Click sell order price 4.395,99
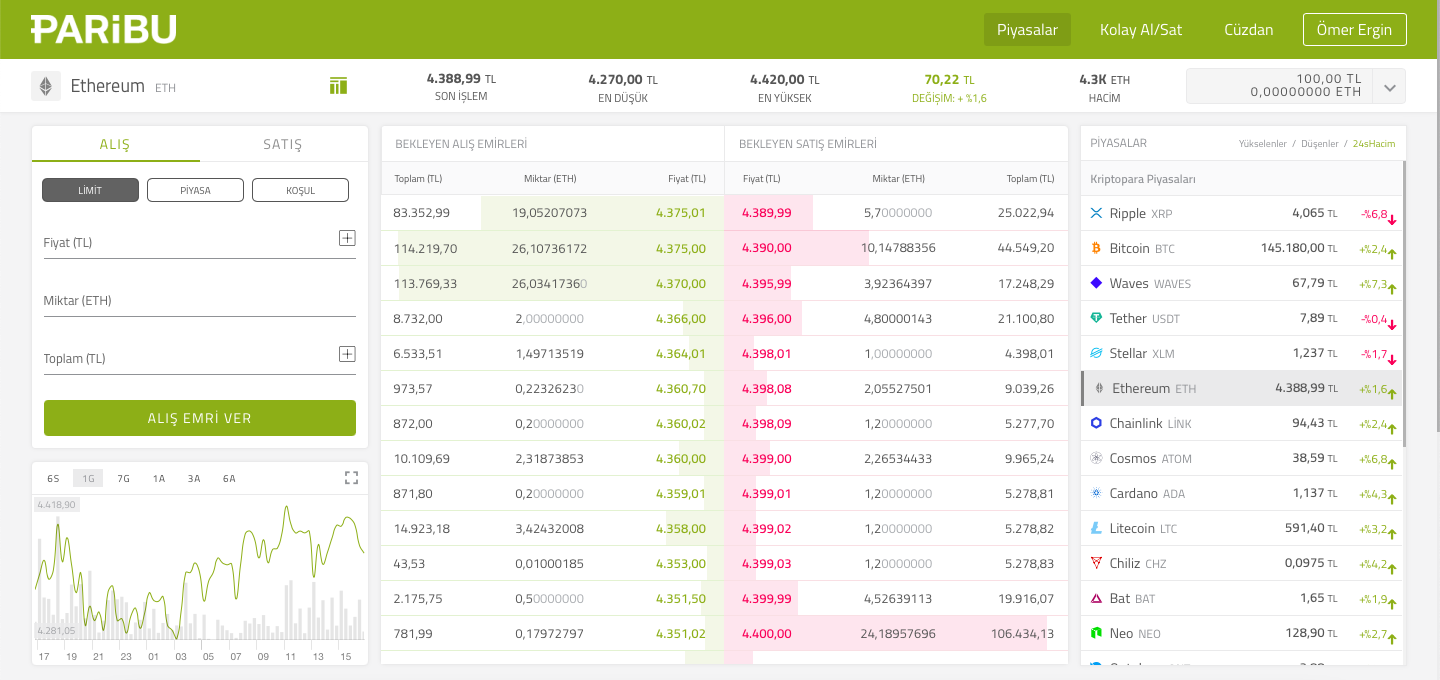Screen dimensions: 1440x680 [x=767, y=283]
